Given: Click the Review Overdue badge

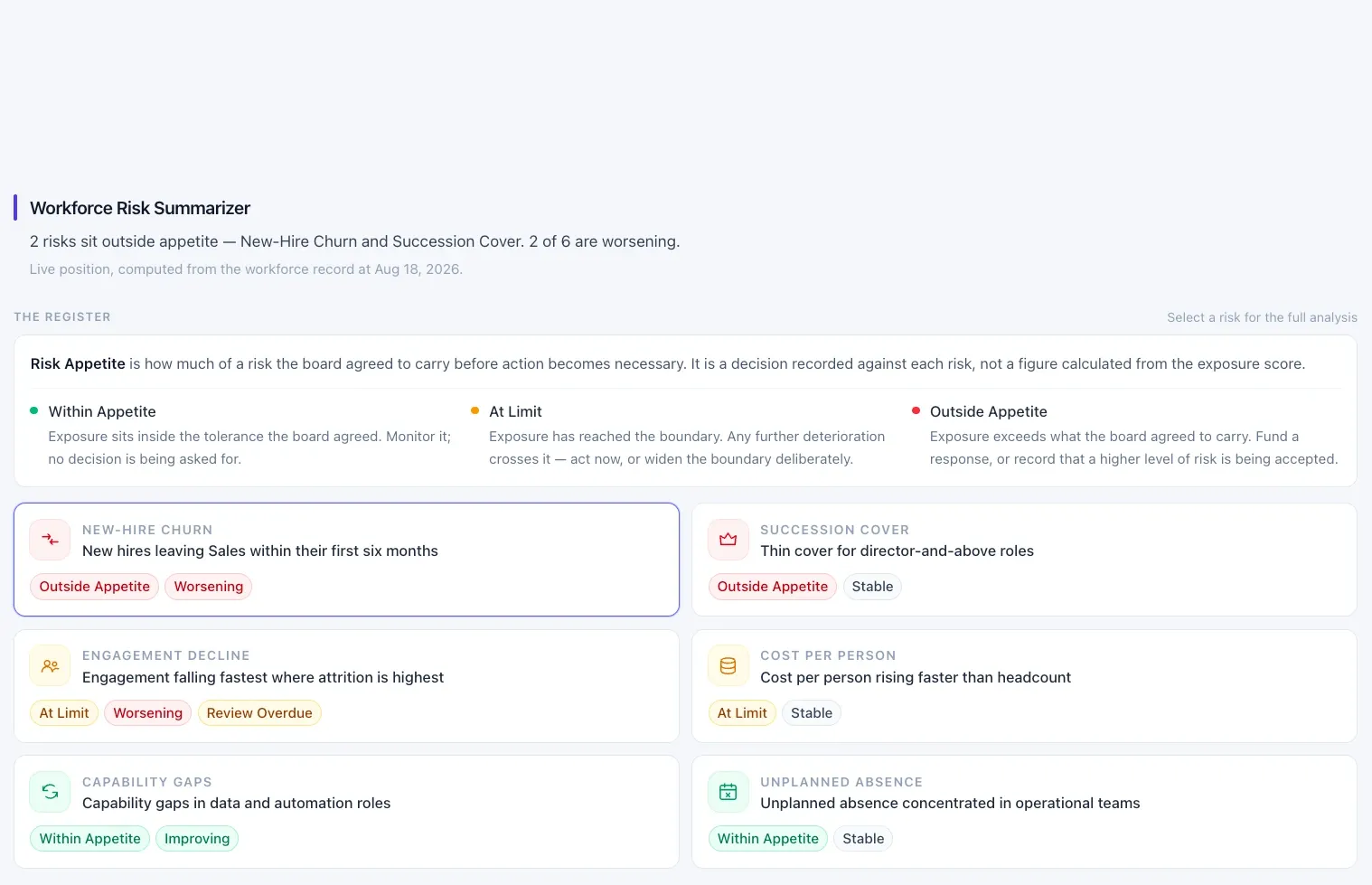Looking at the screenshot, I should click(259, 713).
